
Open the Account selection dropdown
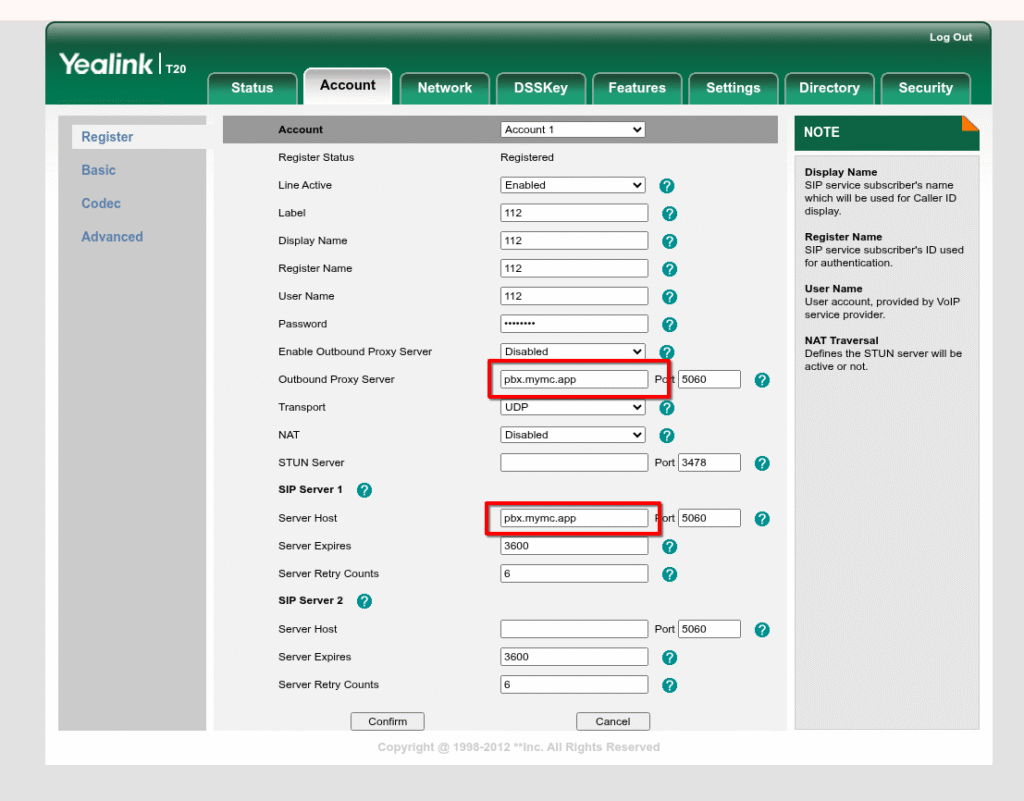click(x=572, y=130)
